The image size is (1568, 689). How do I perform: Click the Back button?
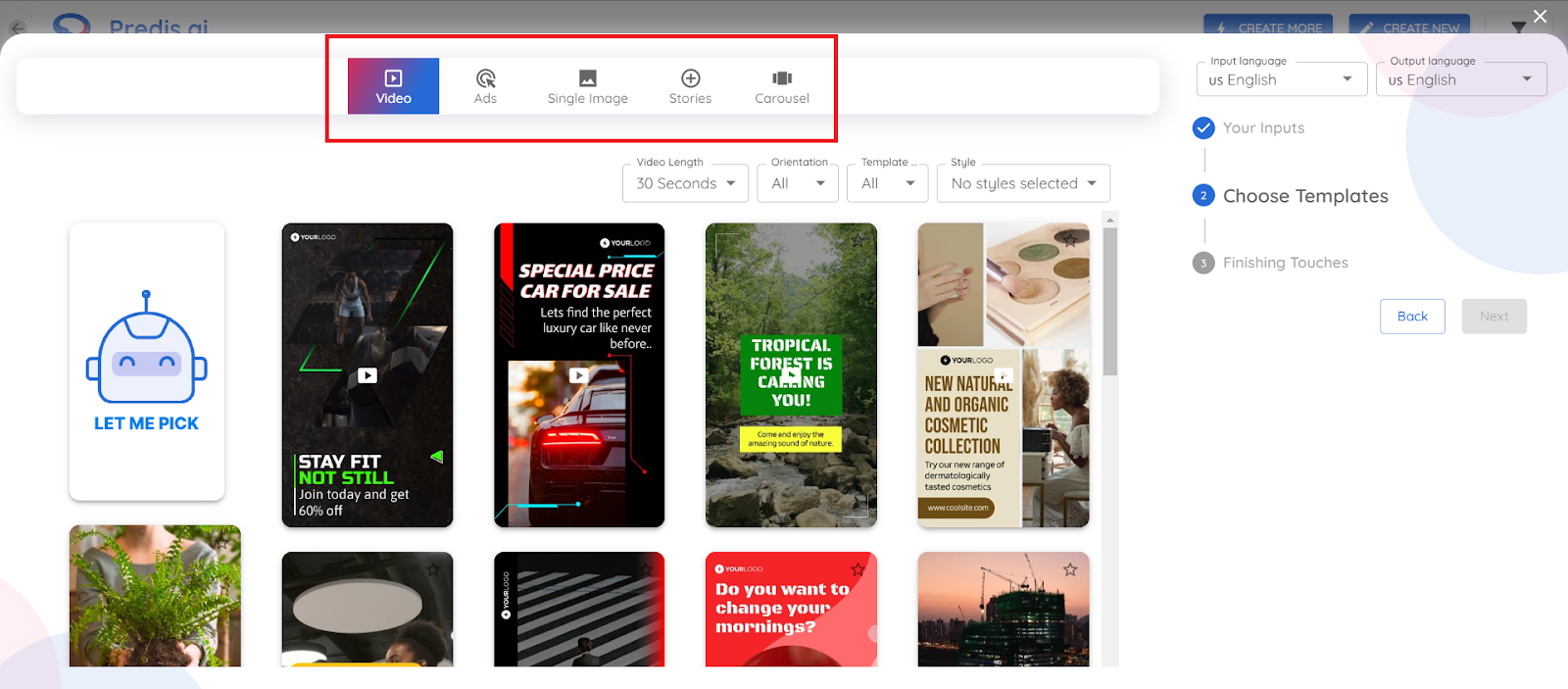(x=1412, y=317)
